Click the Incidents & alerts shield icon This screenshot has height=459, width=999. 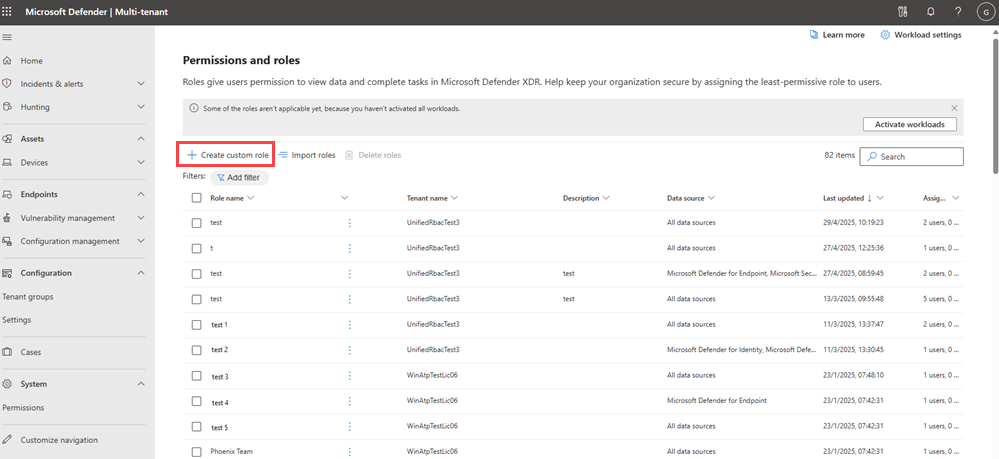[8, 84]
